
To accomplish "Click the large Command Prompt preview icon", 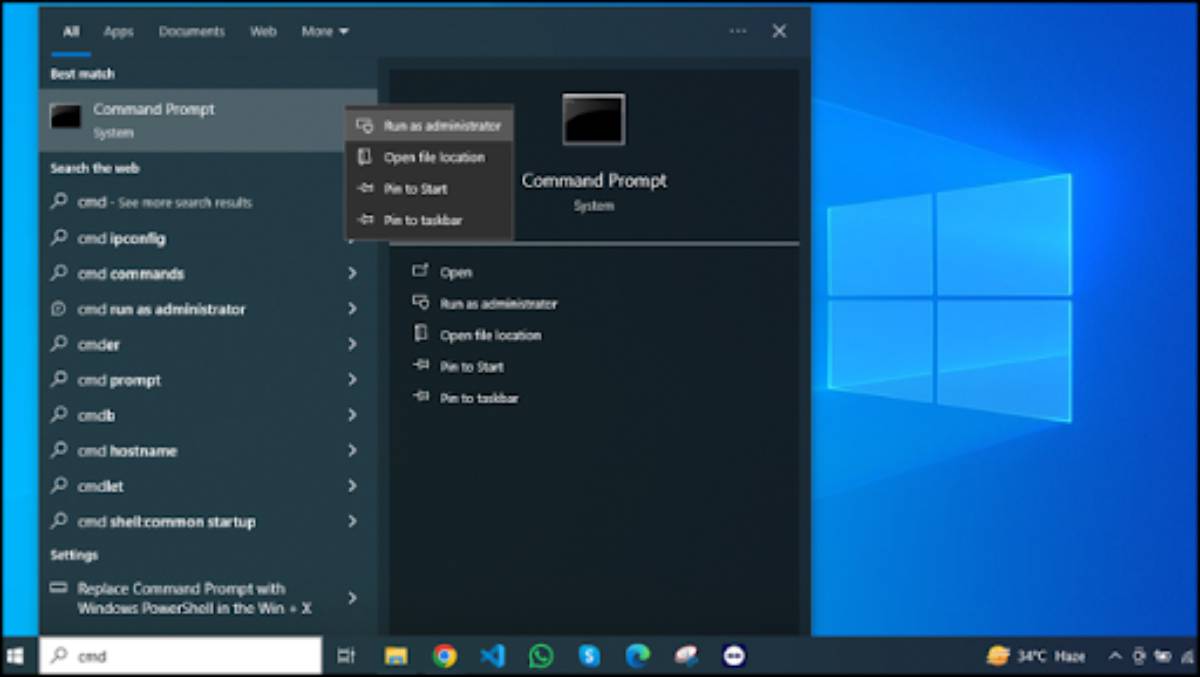I will (593, 120).
